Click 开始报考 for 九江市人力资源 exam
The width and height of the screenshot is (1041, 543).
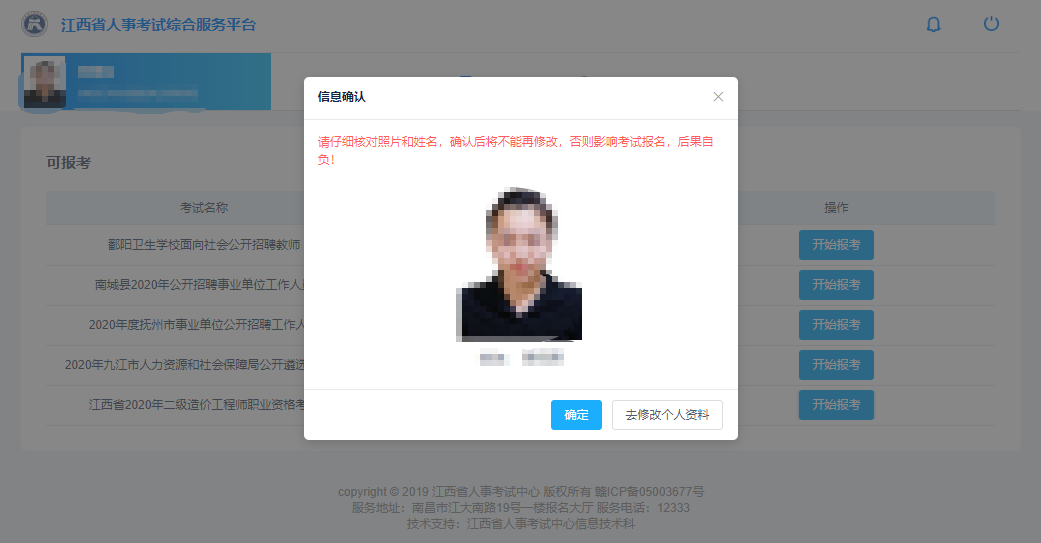(x=836, y=365)
